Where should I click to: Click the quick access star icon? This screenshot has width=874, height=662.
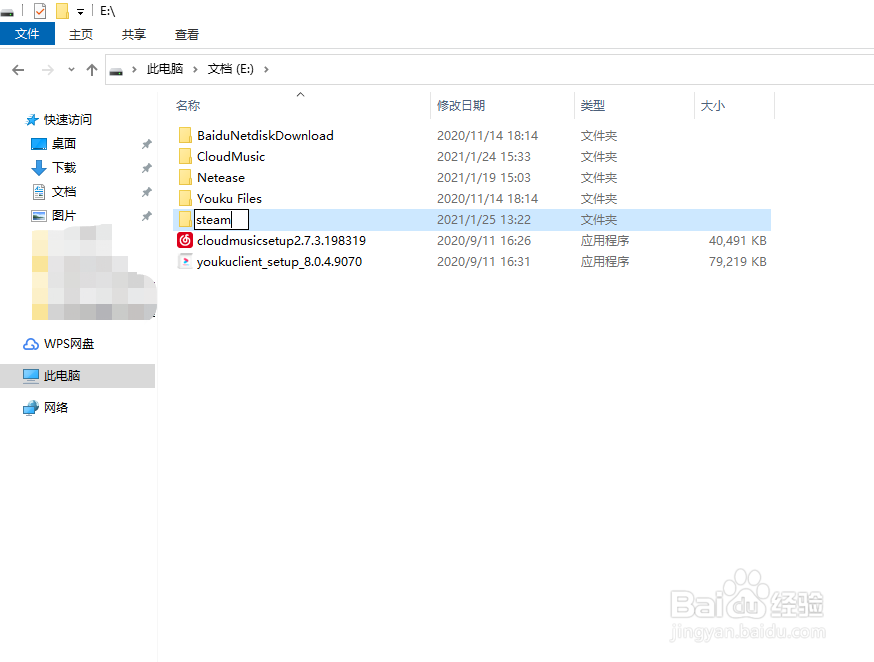32,120
